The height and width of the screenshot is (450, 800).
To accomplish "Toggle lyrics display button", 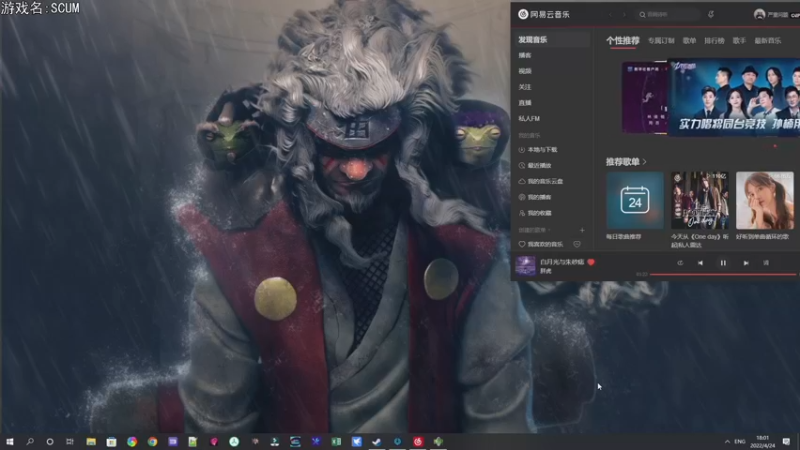I will pos(766,263).
